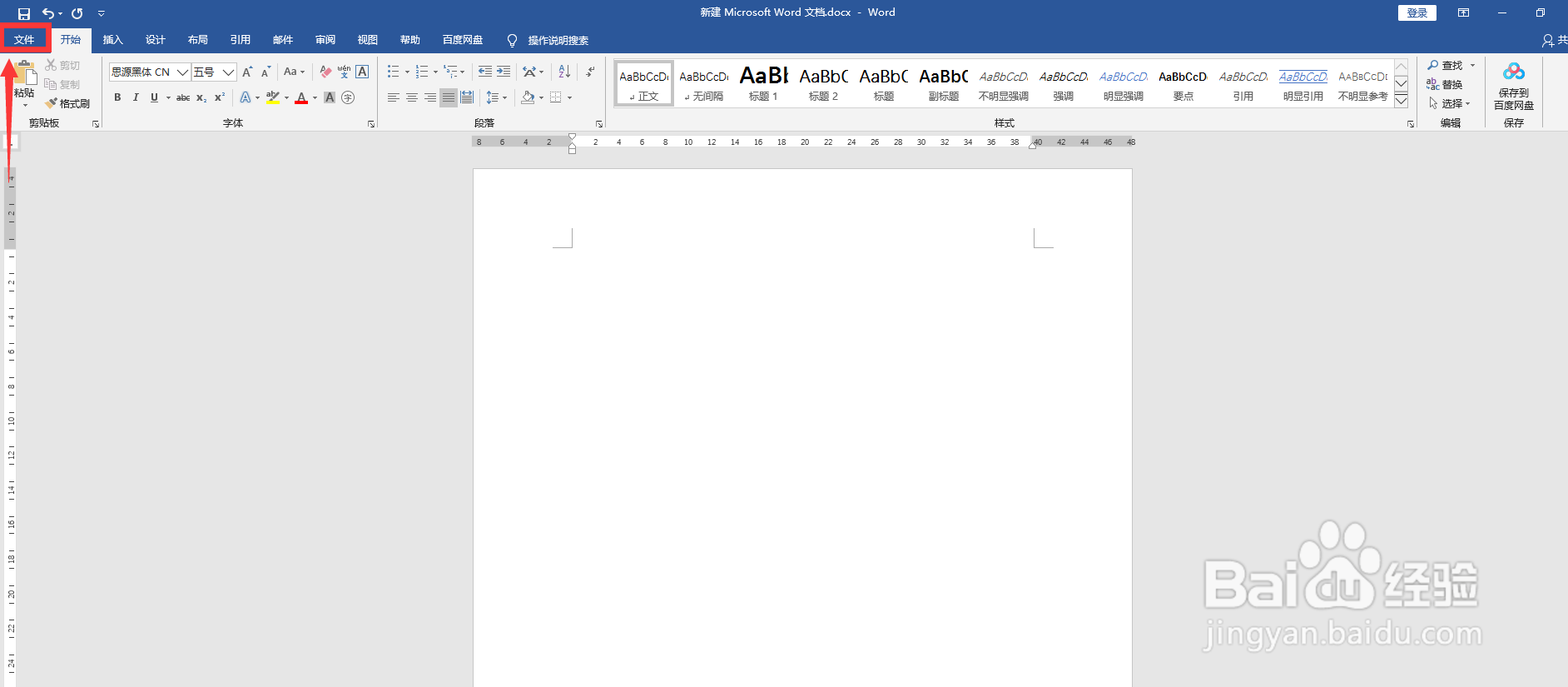Click the right indent marker on the ruler
The width and height of the screenshot is (1568, 687).
(x=1033, y=144)
